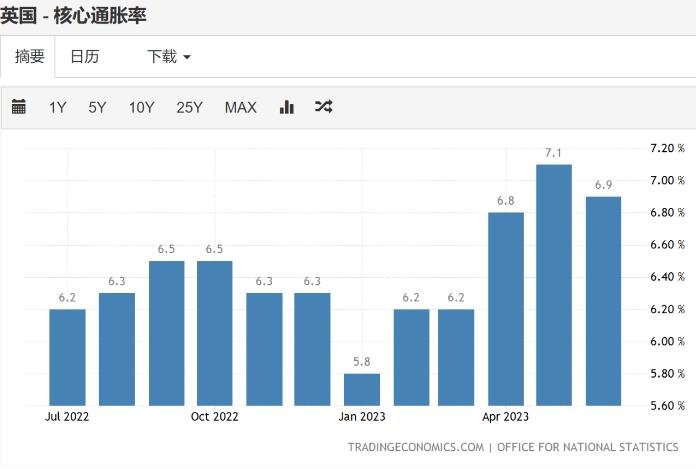Select the 7.1 peak bar
698x469 pixels.
tap(554, 285)
